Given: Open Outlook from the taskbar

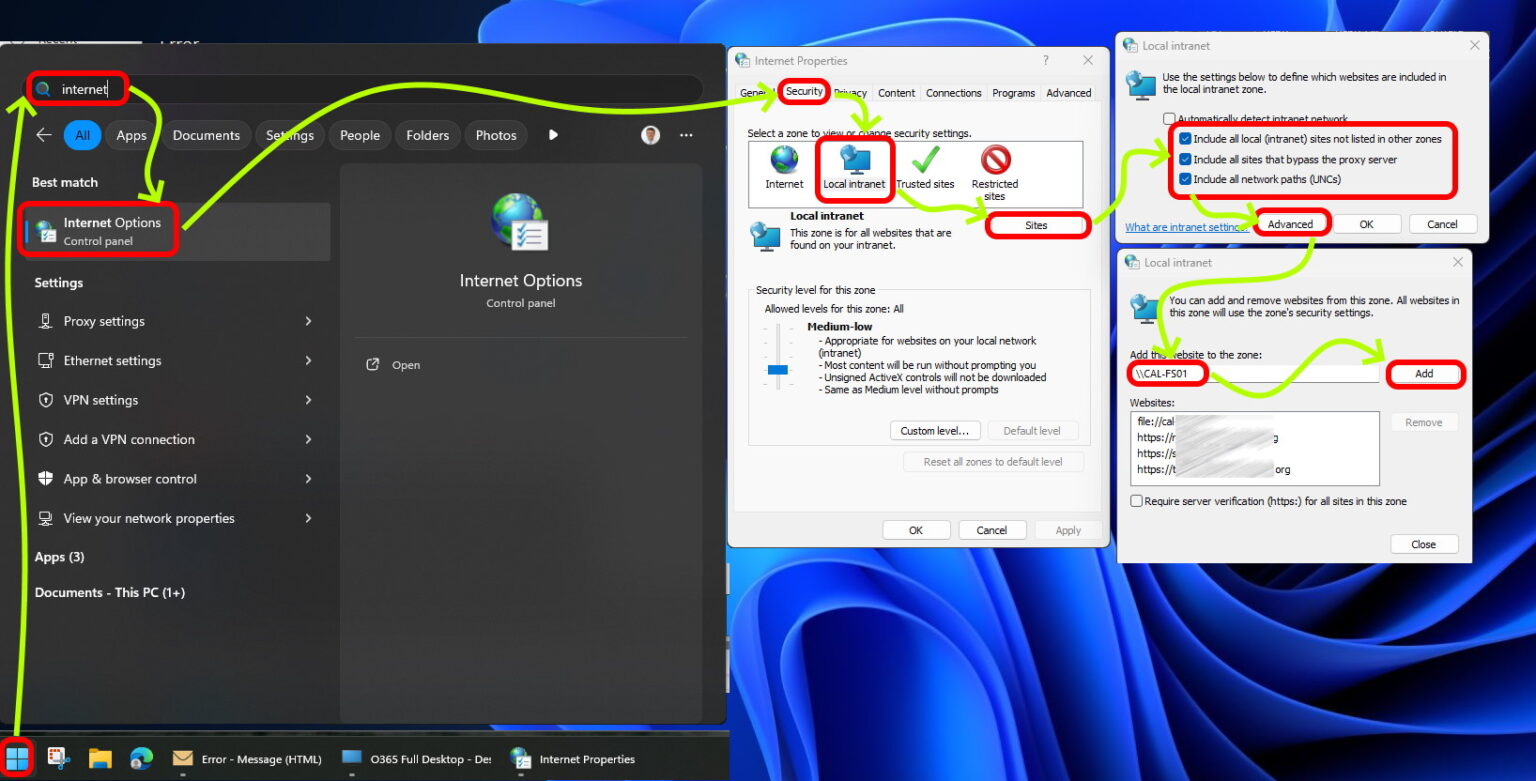Looking at the screenshot, I should point(184,758).
